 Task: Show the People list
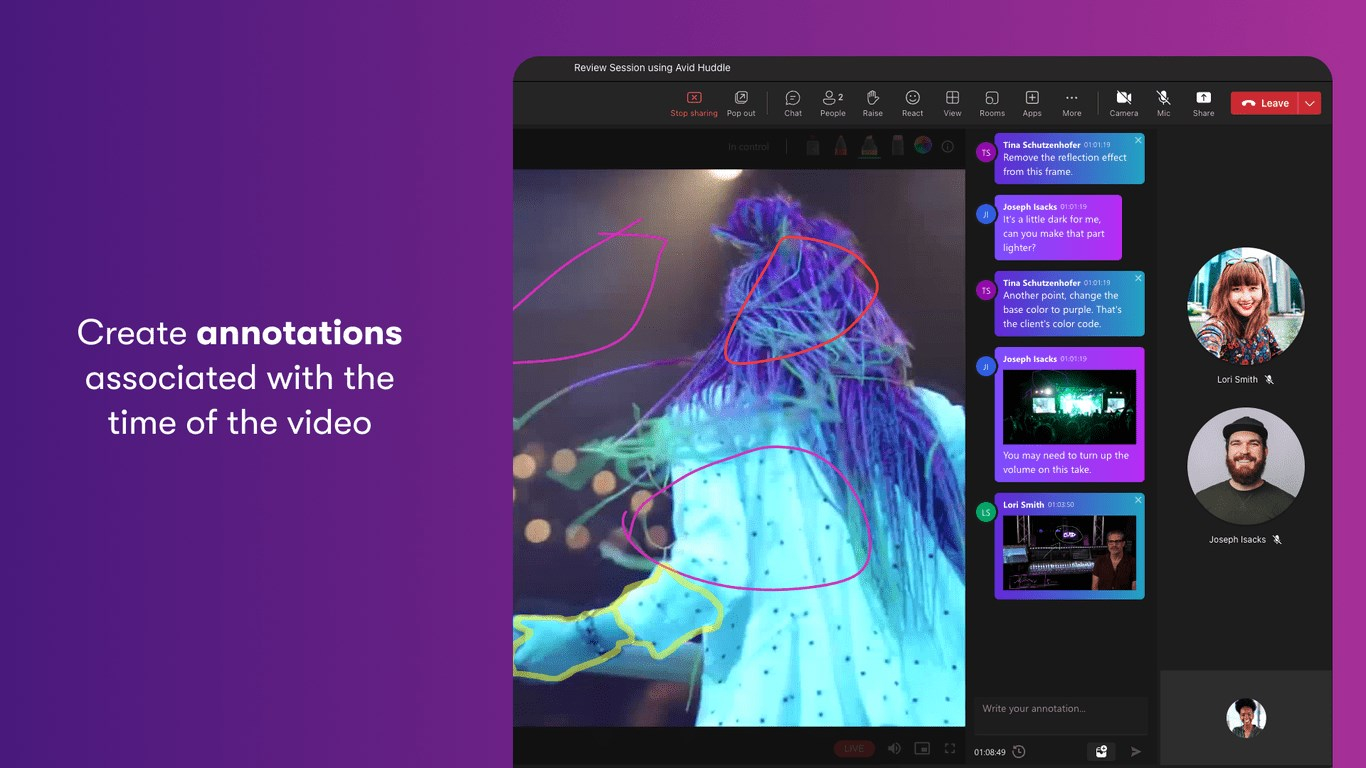[832, 103]
